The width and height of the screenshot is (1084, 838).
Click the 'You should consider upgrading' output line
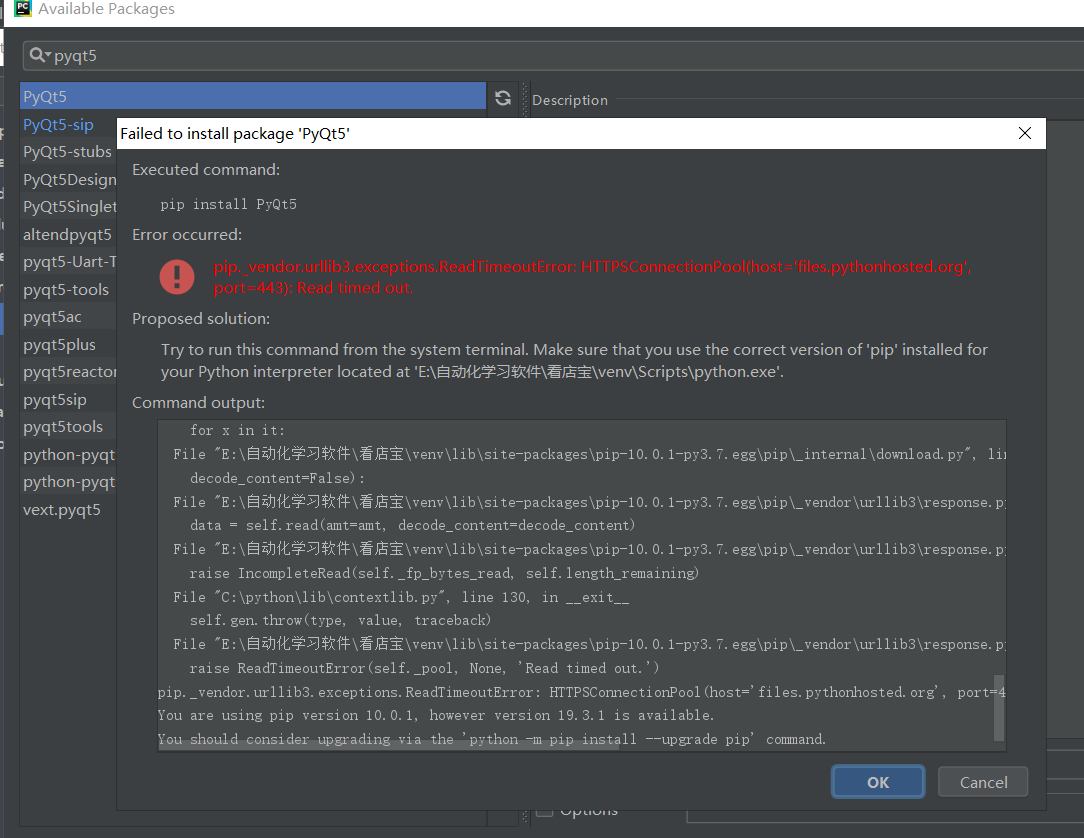tap(492, 739)
